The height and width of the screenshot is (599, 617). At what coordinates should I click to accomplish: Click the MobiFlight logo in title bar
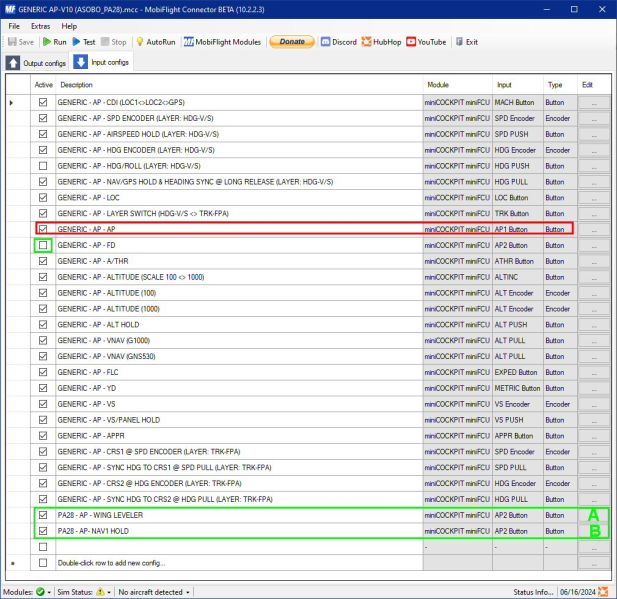pyautogui.click(x=10, y=9)
